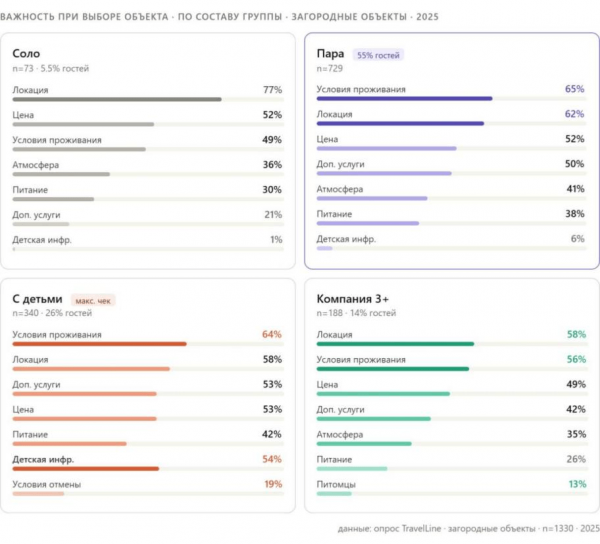Click the Локация 77% bar in Соло
The image size is (600, 544).
[x=117, y=99]
